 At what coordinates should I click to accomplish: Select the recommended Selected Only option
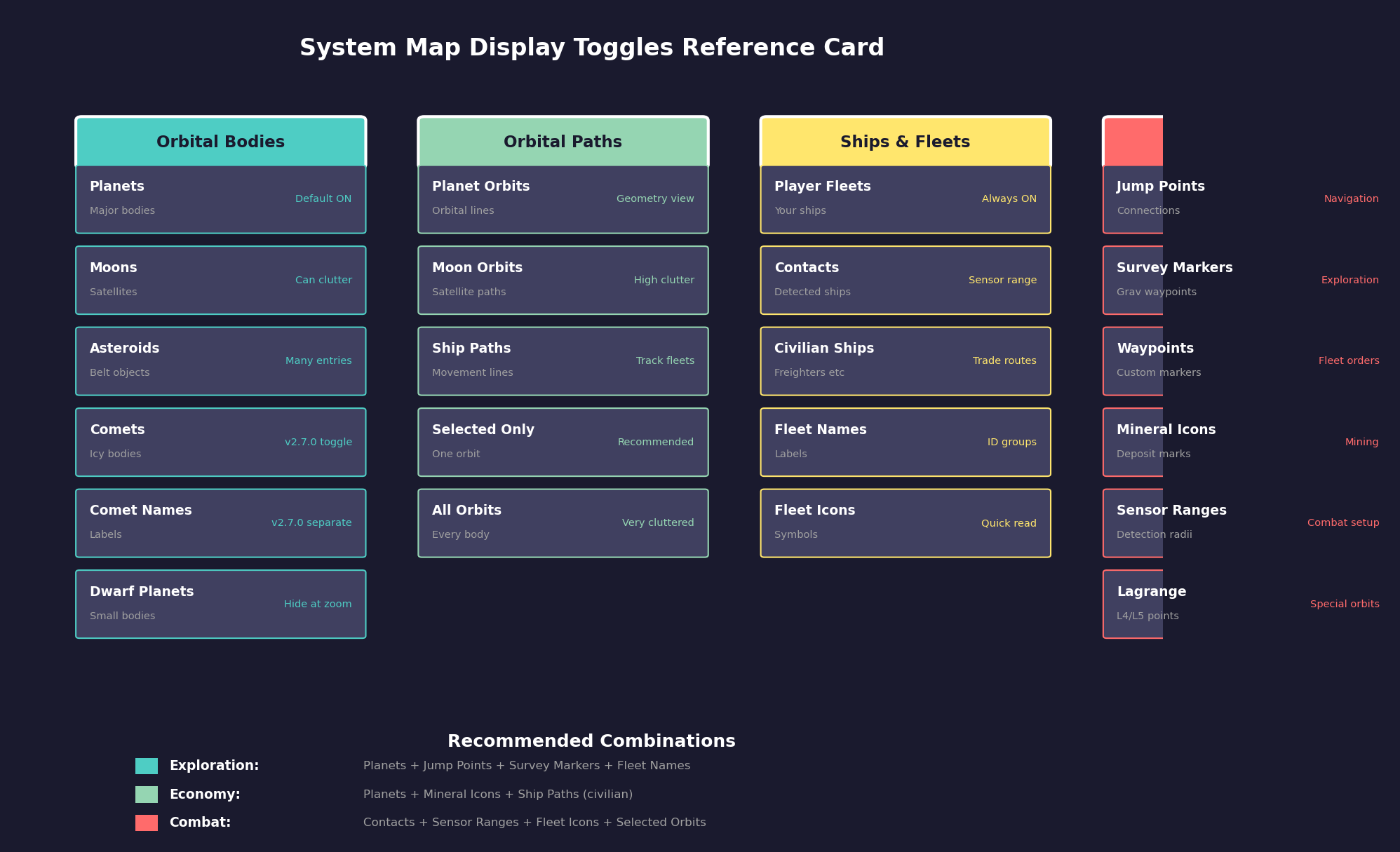(x=563, y=442)
